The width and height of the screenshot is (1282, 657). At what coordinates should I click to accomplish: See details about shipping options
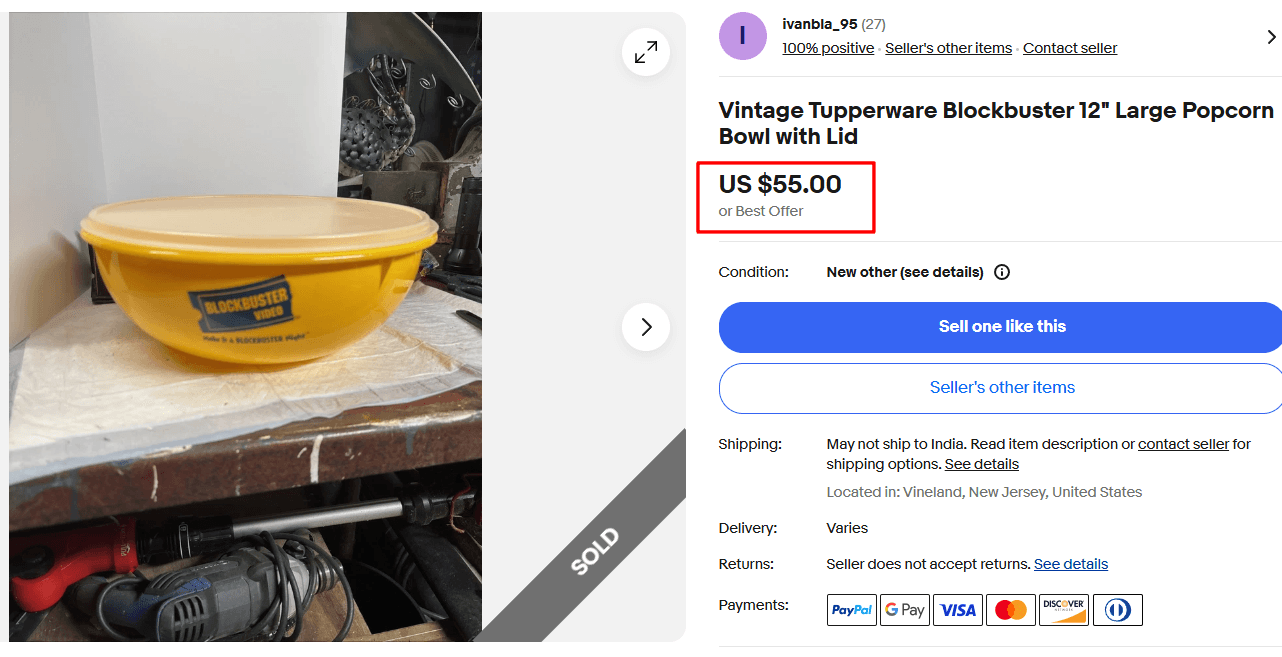tap(981, 464)
